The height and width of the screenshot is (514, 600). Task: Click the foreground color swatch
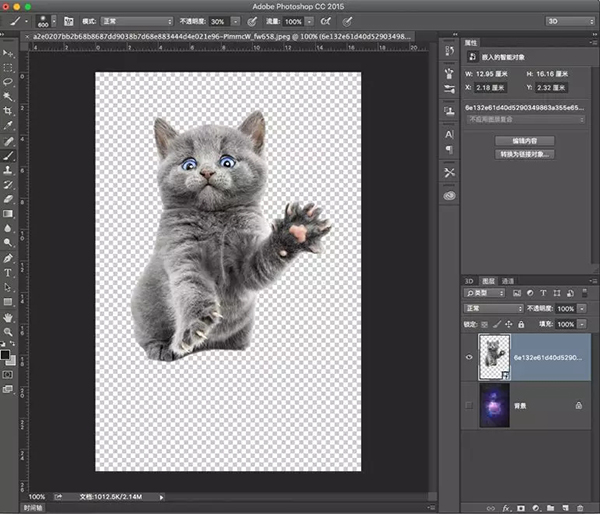coord(5,353)
